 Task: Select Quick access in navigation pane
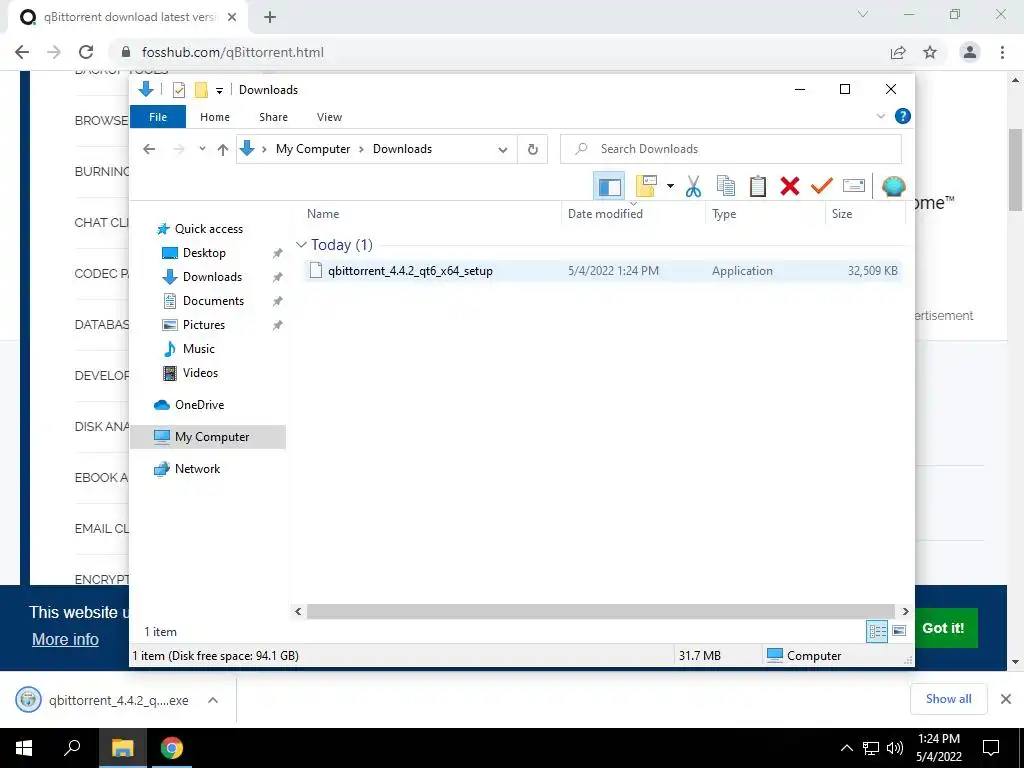(x=208, y=229)
